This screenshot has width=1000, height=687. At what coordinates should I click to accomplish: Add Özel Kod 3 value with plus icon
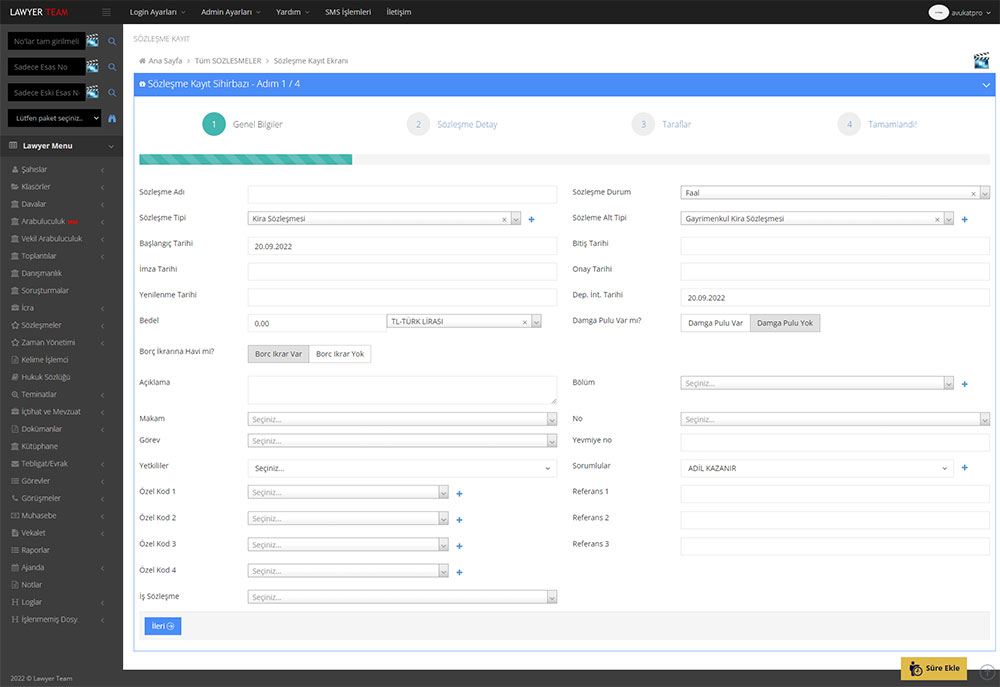pyautogui.click(x=459, y=546)
